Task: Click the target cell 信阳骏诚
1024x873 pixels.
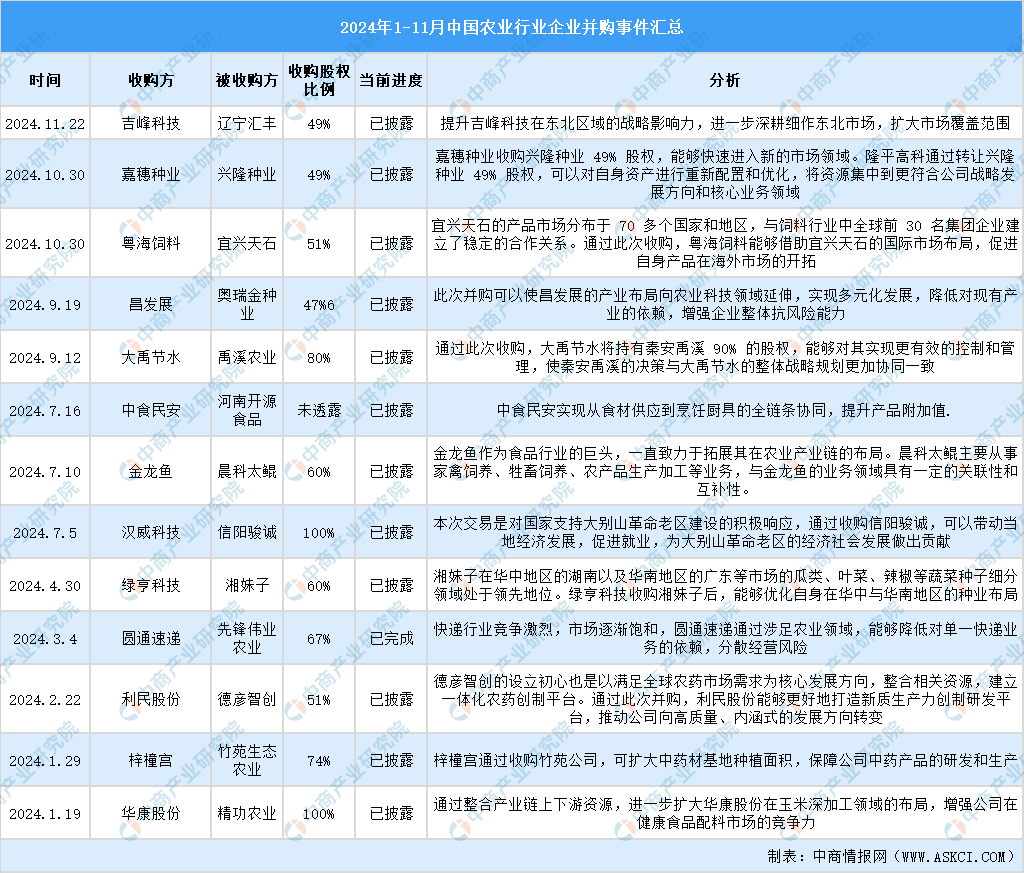Action: pos(247,532)
